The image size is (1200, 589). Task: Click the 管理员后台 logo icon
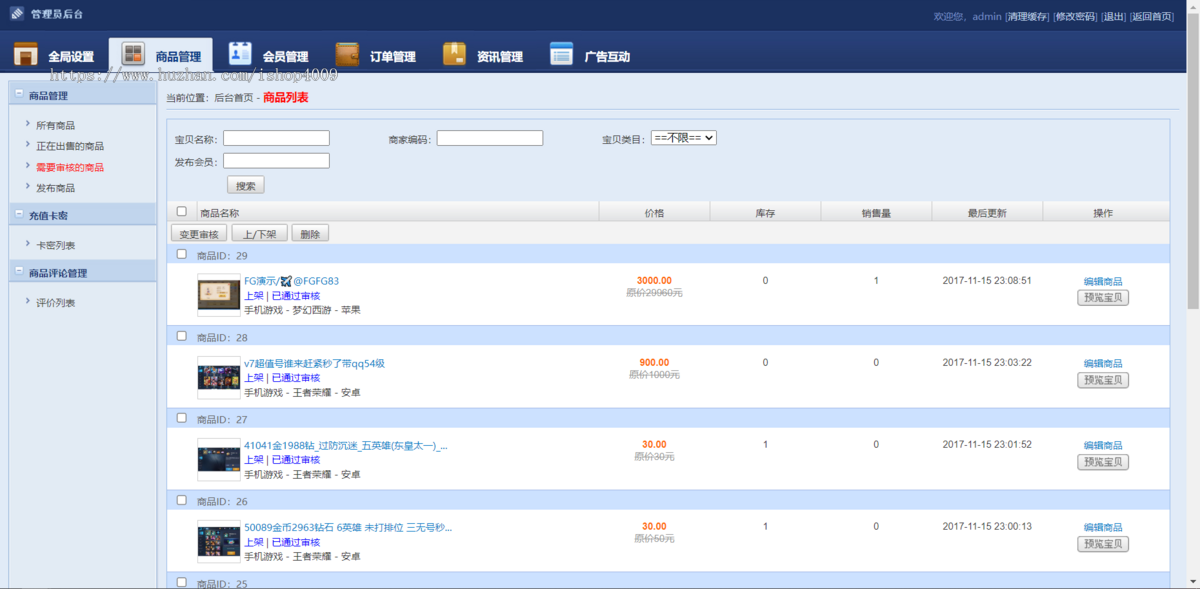coord(17,14)
